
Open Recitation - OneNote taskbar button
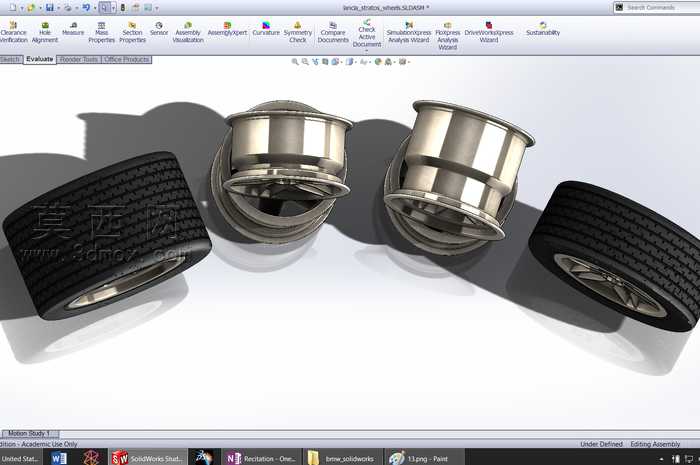point(261,458)
